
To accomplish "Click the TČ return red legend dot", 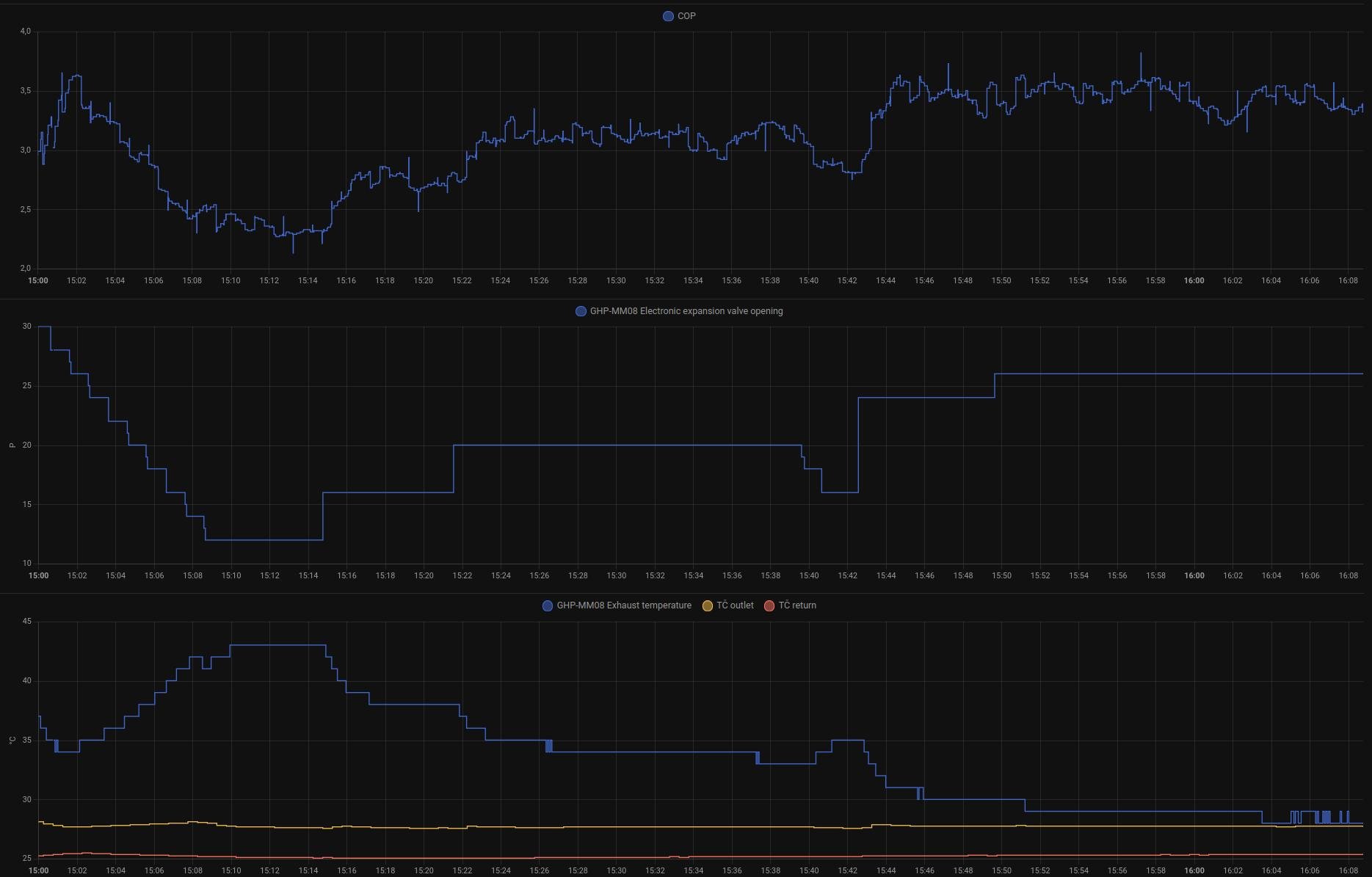I will coord(769,605).
